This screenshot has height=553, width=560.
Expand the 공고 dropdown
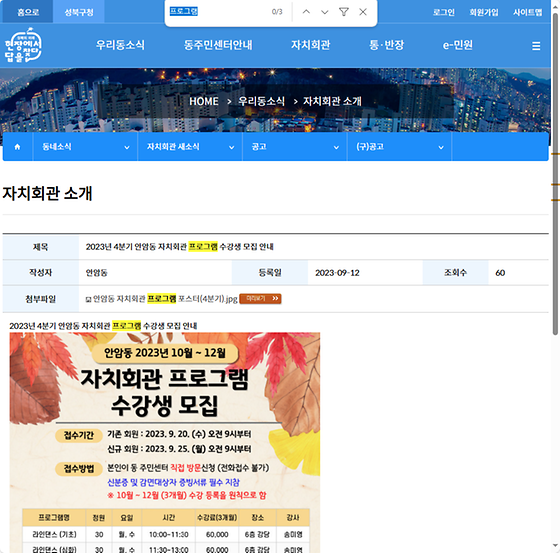(x=295, y=147)
